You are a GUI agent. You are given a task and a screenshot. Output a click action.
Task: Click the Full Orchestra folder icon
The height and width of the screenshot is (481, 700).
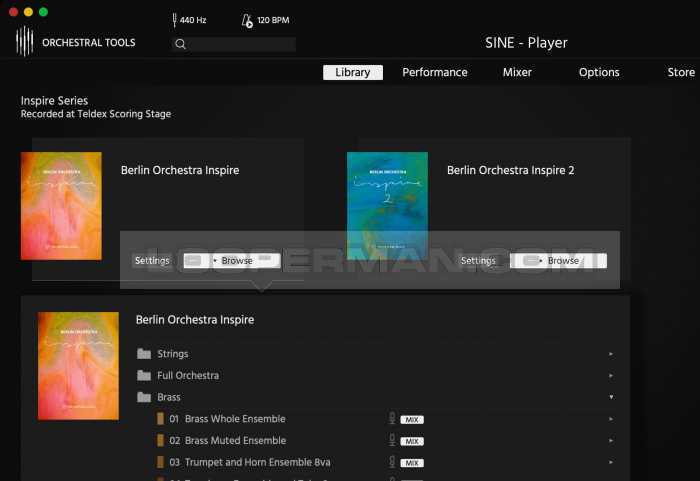tap(144, 375)
